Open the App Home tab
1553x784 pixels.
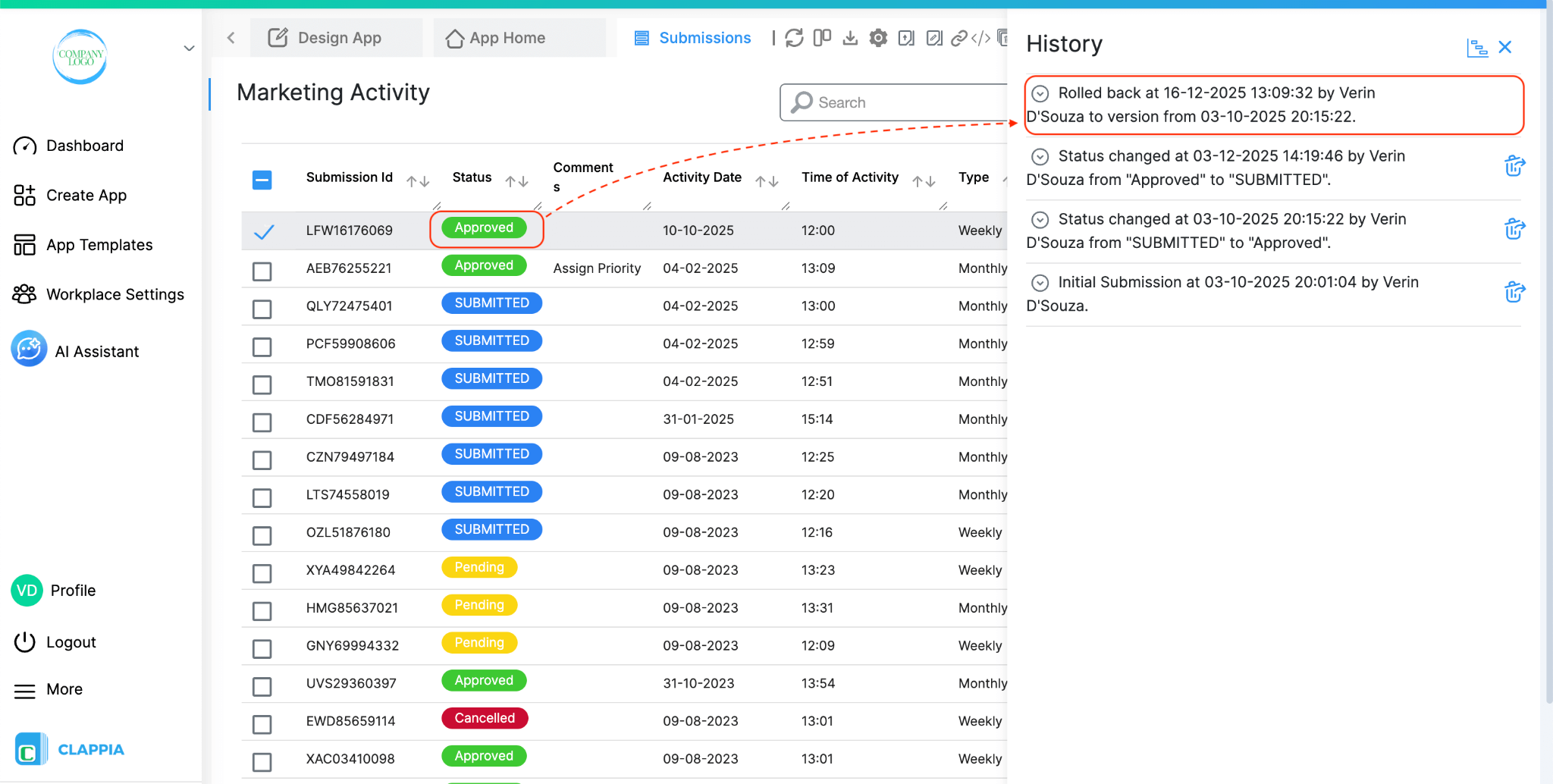tap(520, 38)
